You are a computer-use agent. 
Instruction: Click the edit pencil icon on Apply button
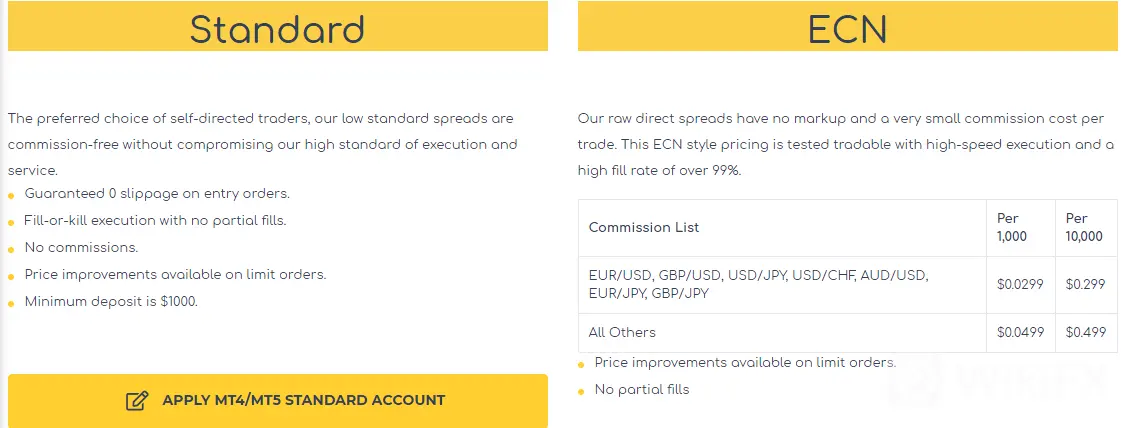click(x=137, y=400)
